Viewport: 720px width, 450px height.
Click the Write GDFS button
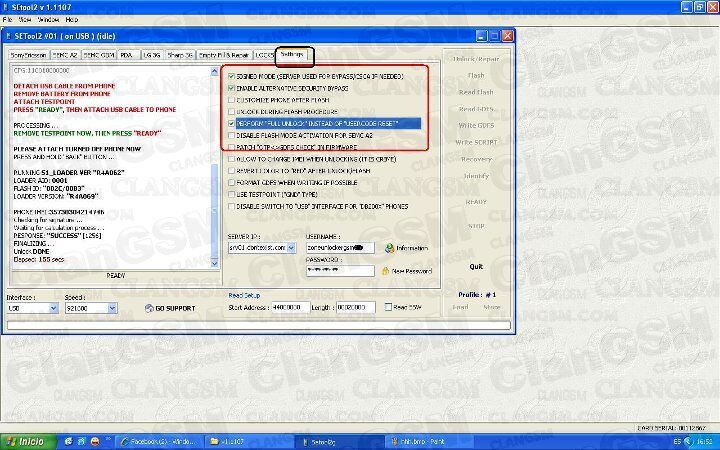click(476, 125)
